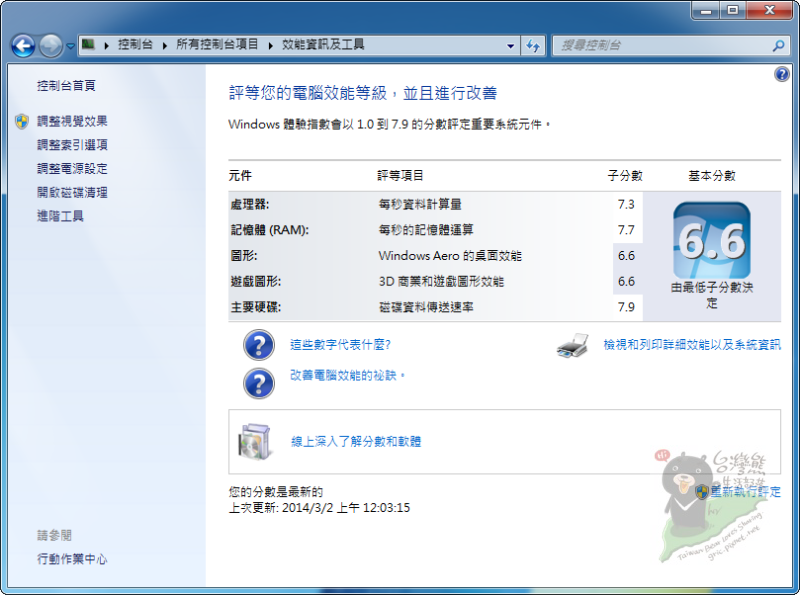This screenshot has height=595, width=800.
Task: Click 每秒的記憶體運算 description text
Action: pyautogui.click(x=426, y=230)
